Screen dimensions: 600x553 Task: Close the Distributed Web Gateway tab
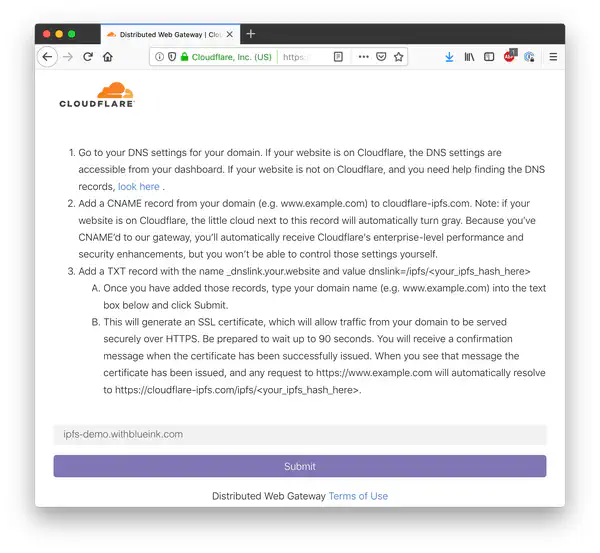(230, 34)
